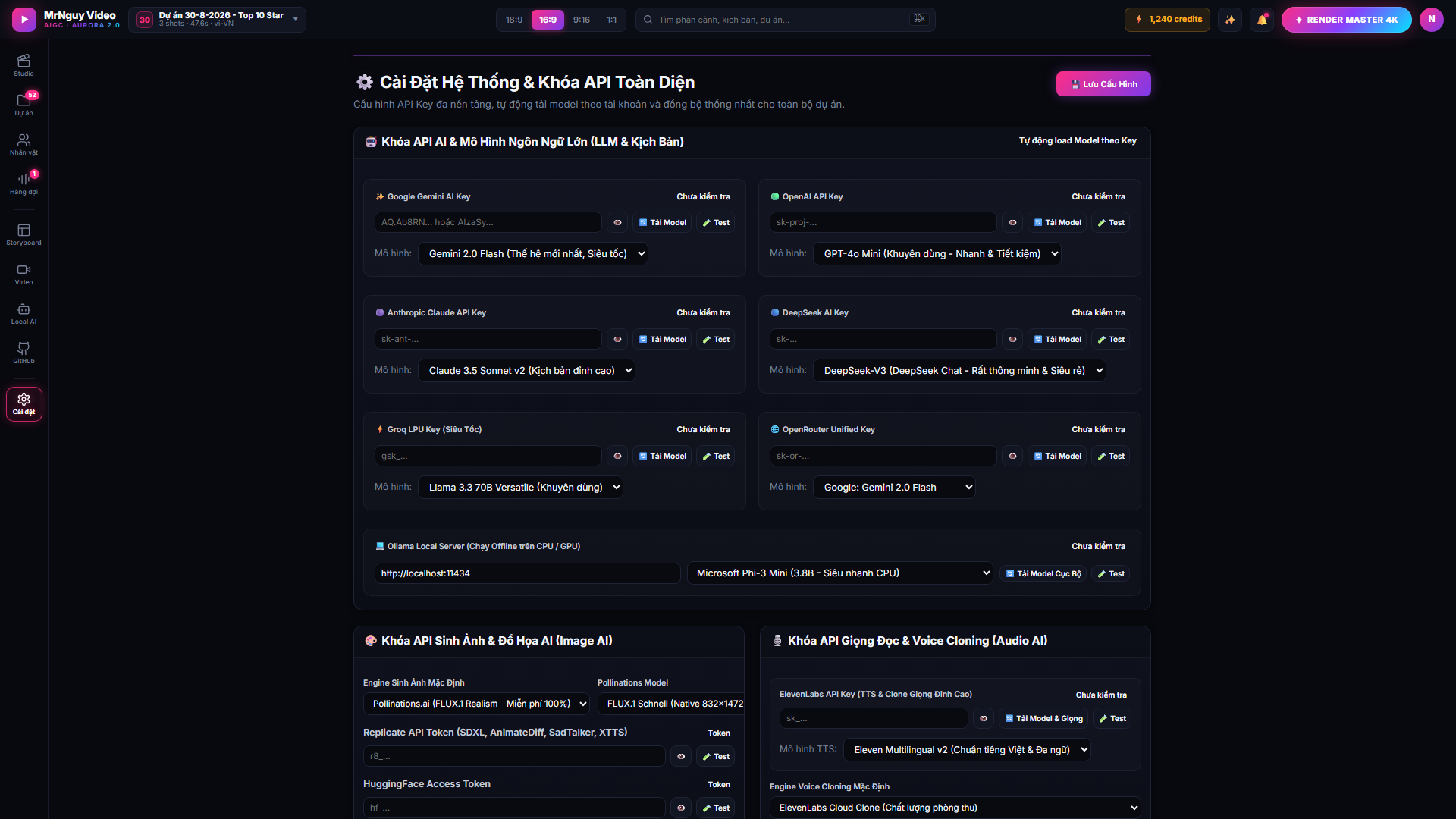Open the Storyboard sidebar icon

point(24,234)
